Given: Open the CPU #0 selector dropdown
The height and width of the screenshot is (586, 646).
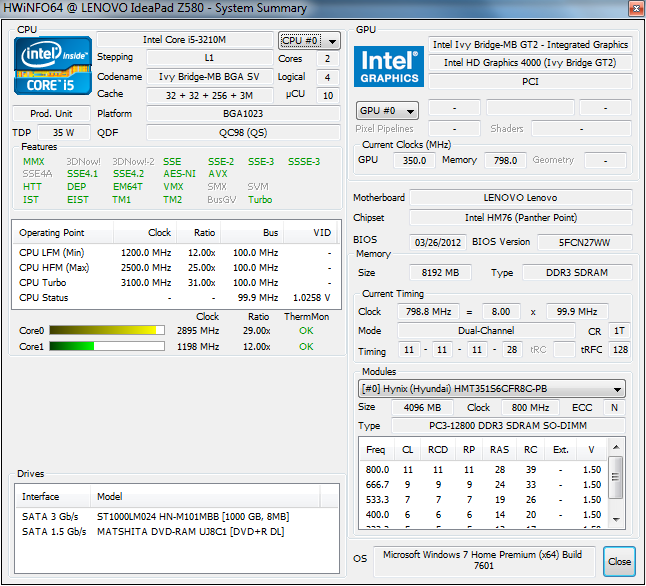Looking at the screenshot, I should [309, 41].
